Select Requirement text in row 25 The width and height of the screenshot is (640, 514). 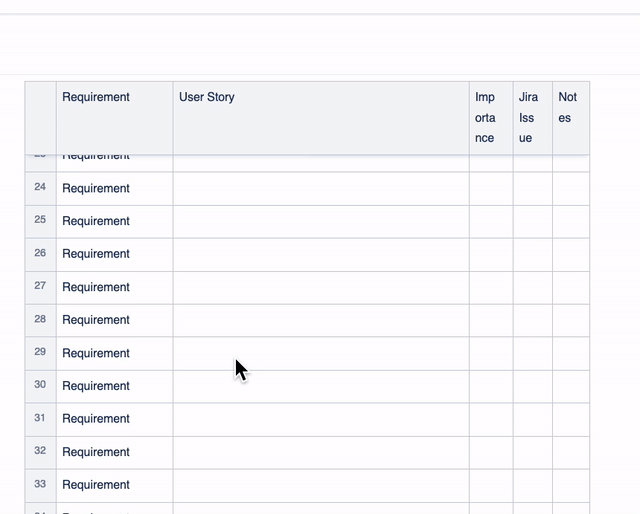point(96,221)
